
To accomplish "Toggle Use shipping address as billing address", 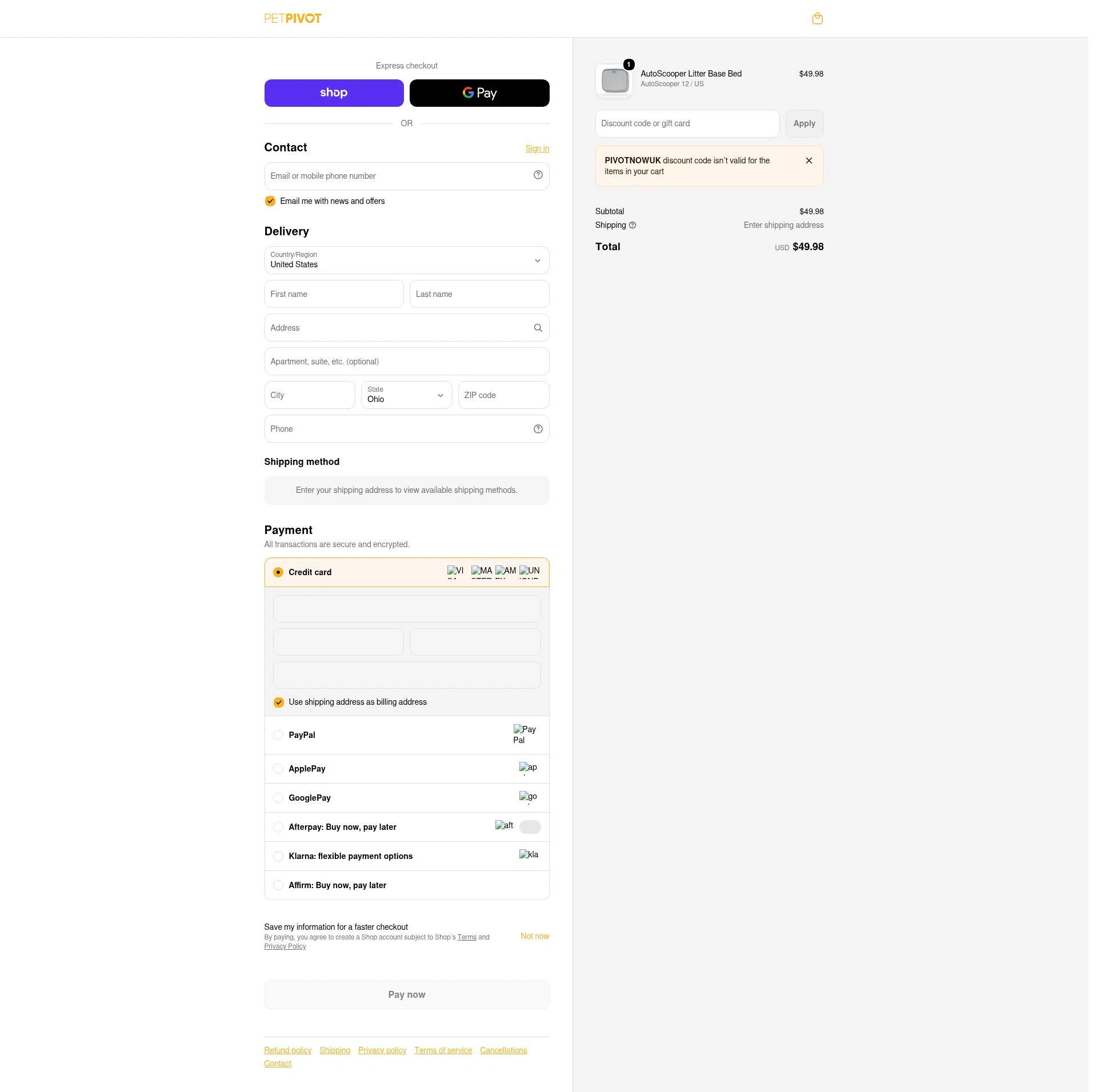I will point(279,702).
